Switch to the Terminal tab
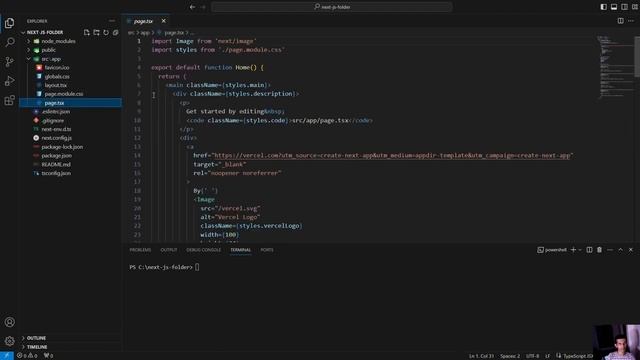 (x=240, y=250)
